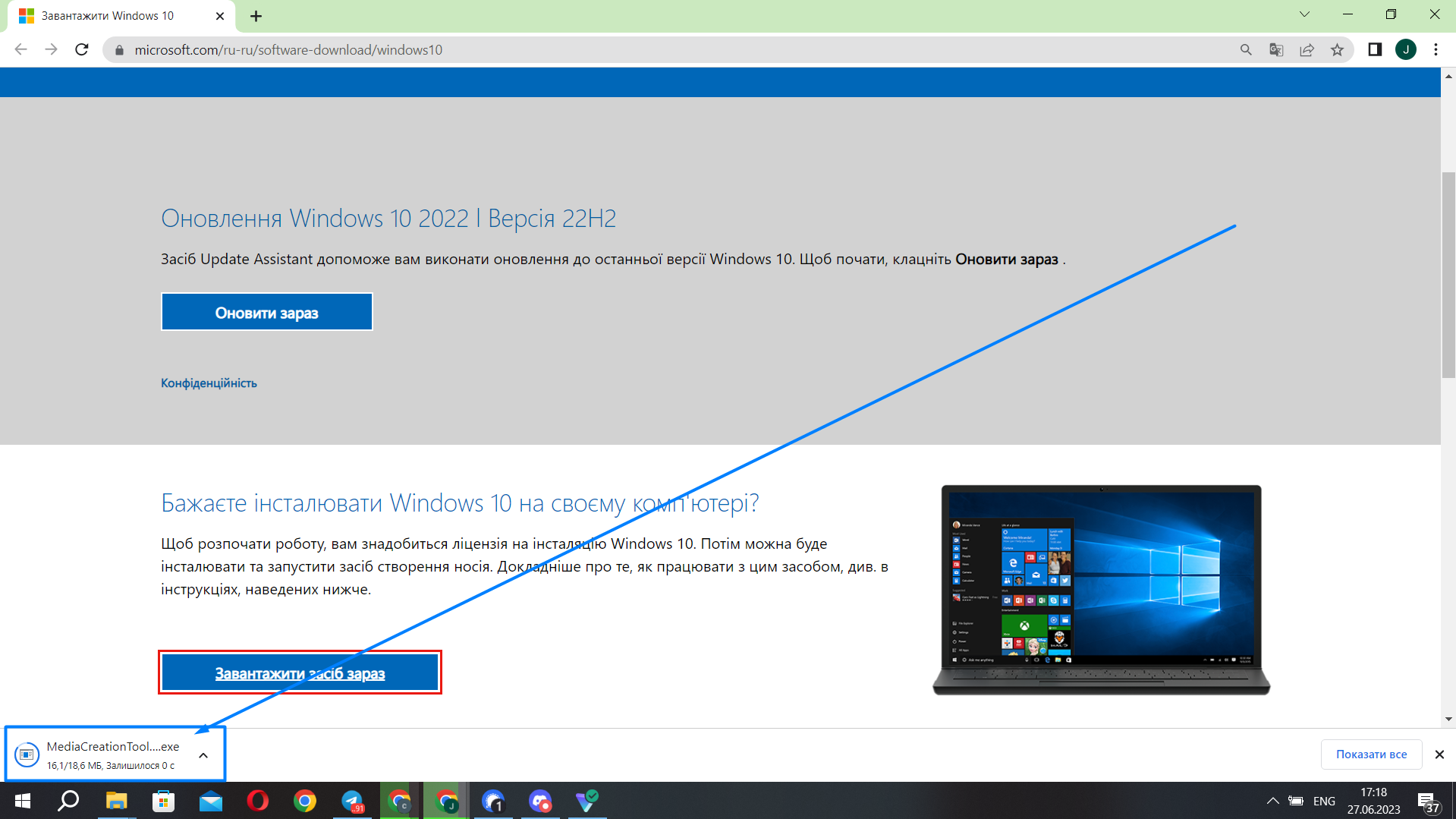Image resolution: width=1456 pixels, height=819 pixels.
Task: Open the Конфіденційність link
Action: tap(209, 383)
